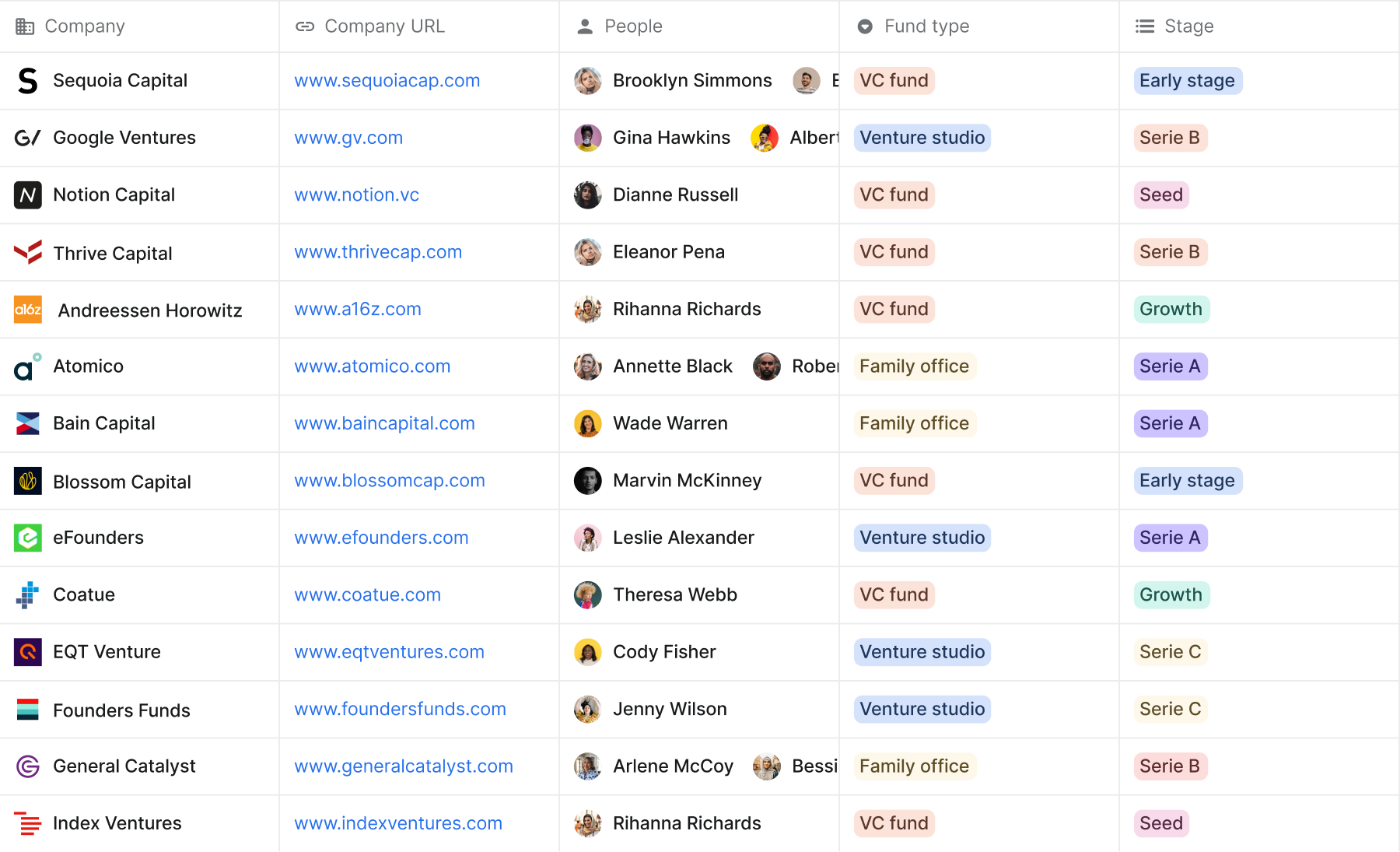Click the Founders Funds logo icon
Image resolution: width=1400 pixels, height=852 pixels.
tap(28, 710)
